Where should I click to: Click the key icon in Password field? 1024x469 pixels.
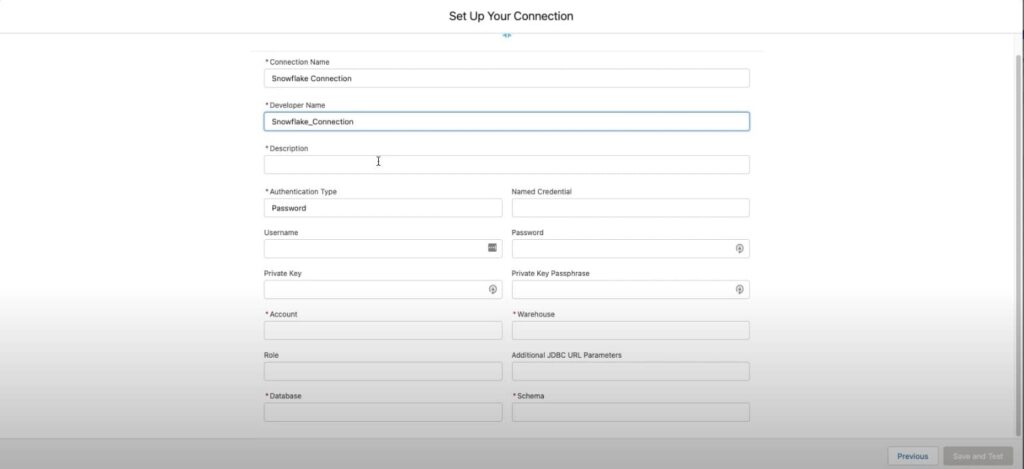point(739,248)
